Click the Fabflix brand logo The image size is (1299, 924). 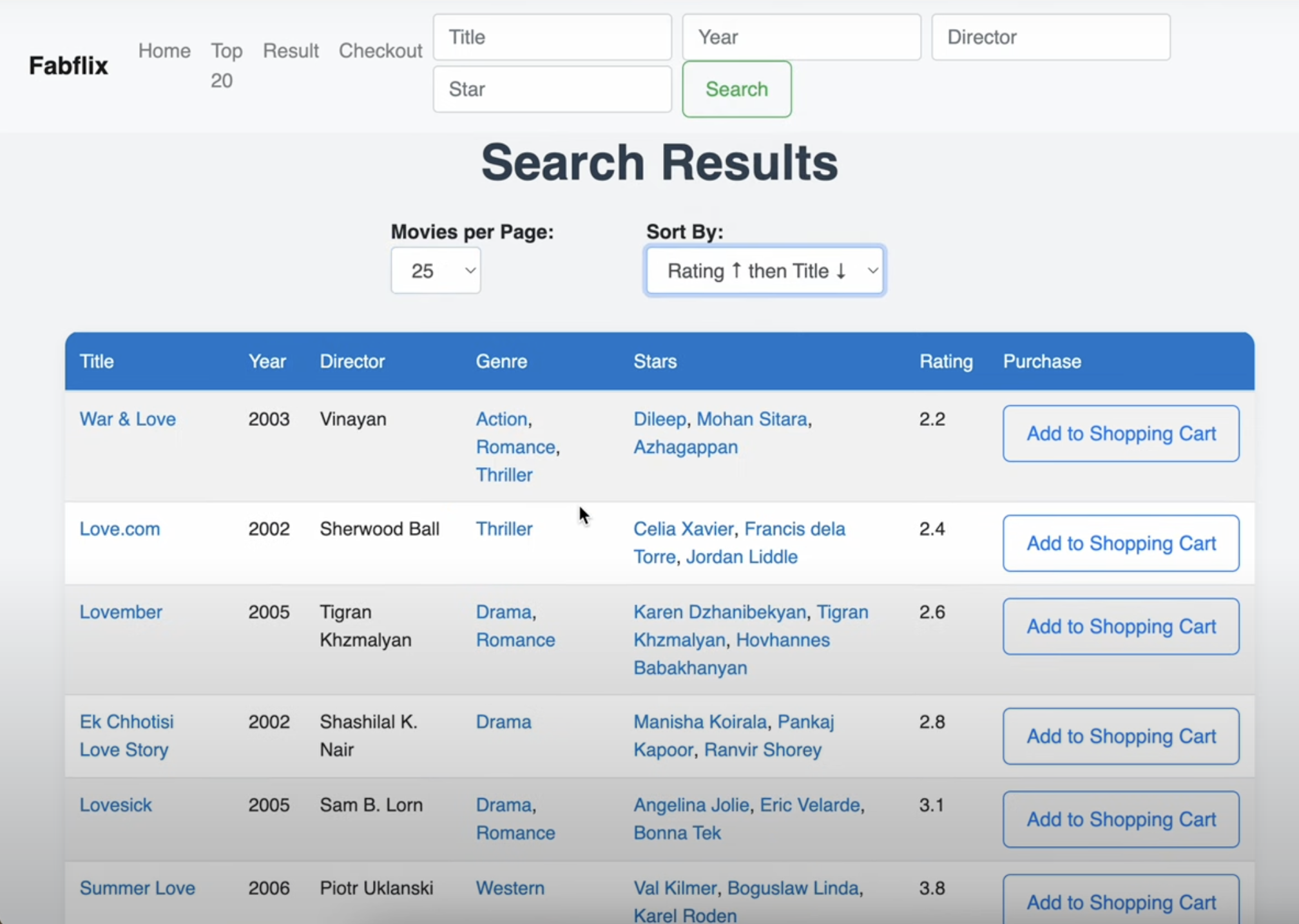(x=68, y=66)
